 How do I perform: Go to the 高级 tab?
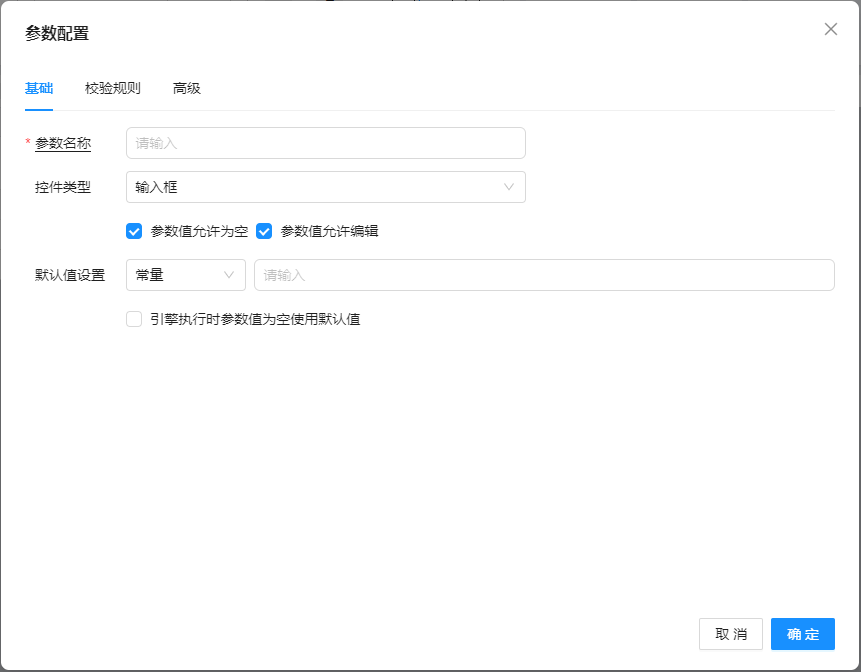[x=187, y=88]
